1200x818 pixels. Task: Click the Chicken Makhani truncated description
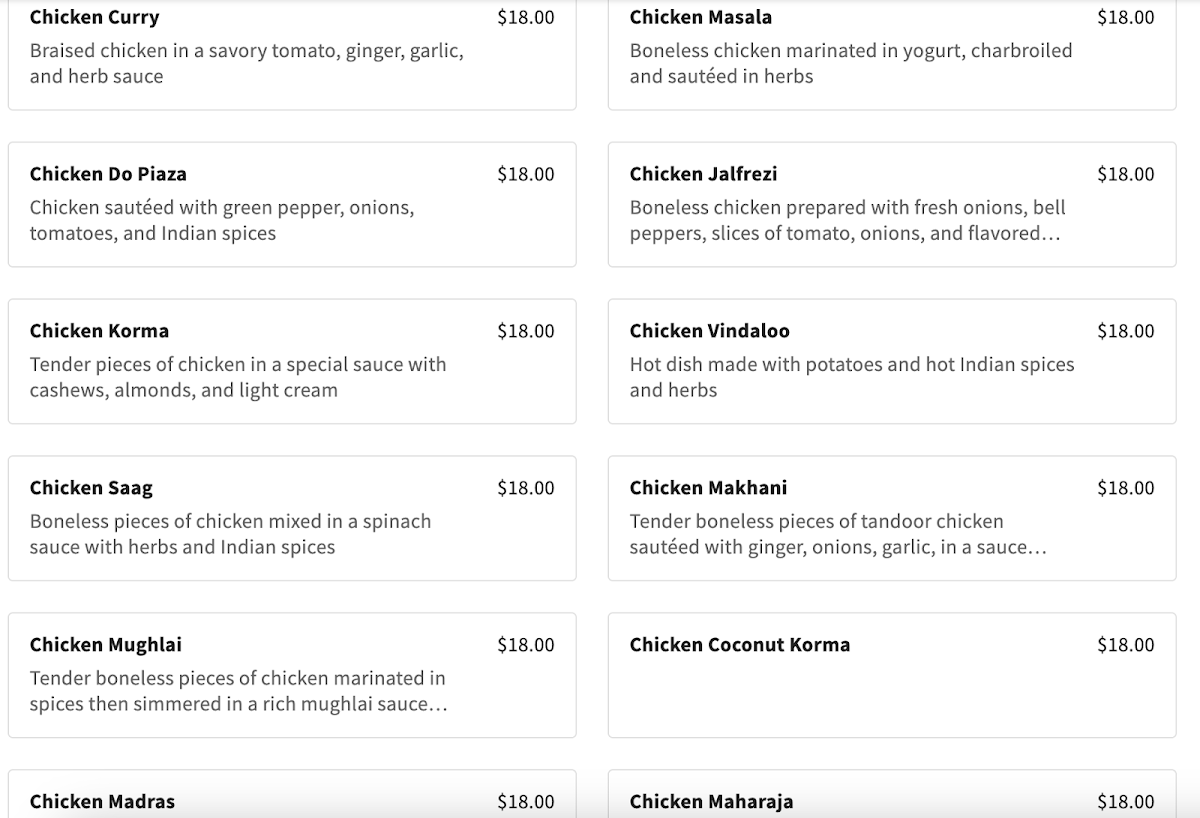click(838, 534)
